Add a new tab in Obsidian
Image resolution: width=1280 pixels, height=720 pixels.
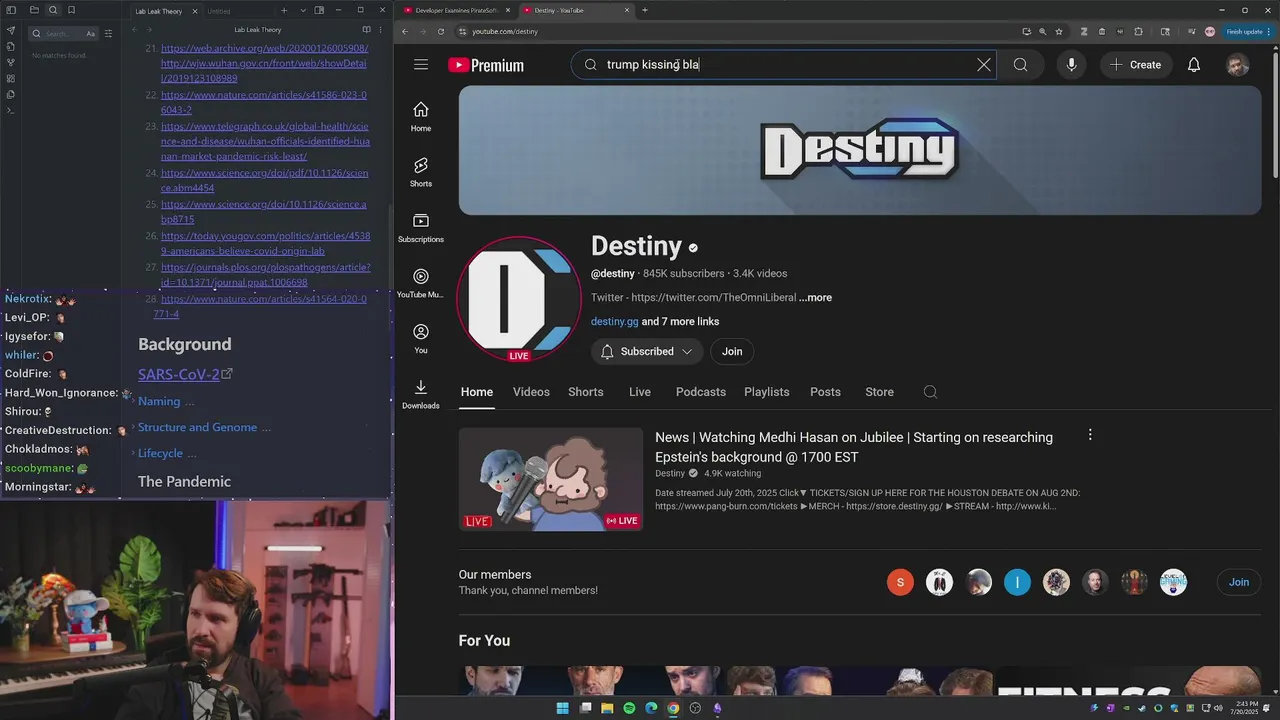(284, 10)
